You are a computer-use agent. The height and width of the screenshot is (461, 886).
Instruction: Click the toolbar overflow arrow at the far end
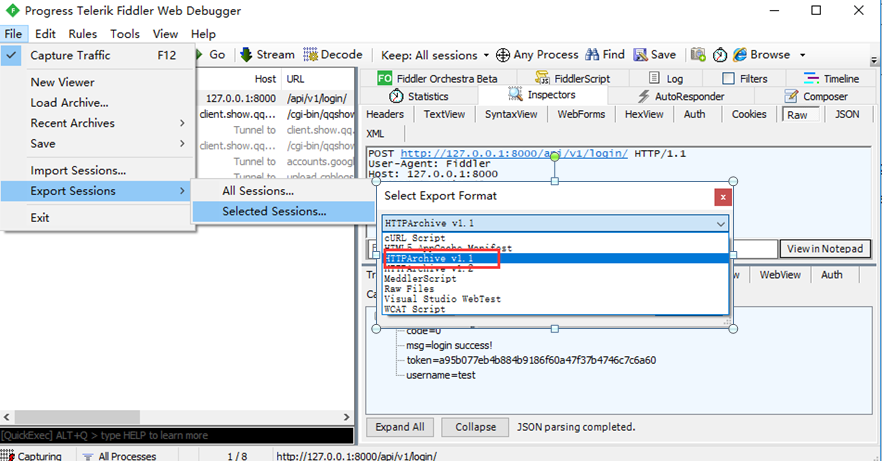[x=874, y=60]
